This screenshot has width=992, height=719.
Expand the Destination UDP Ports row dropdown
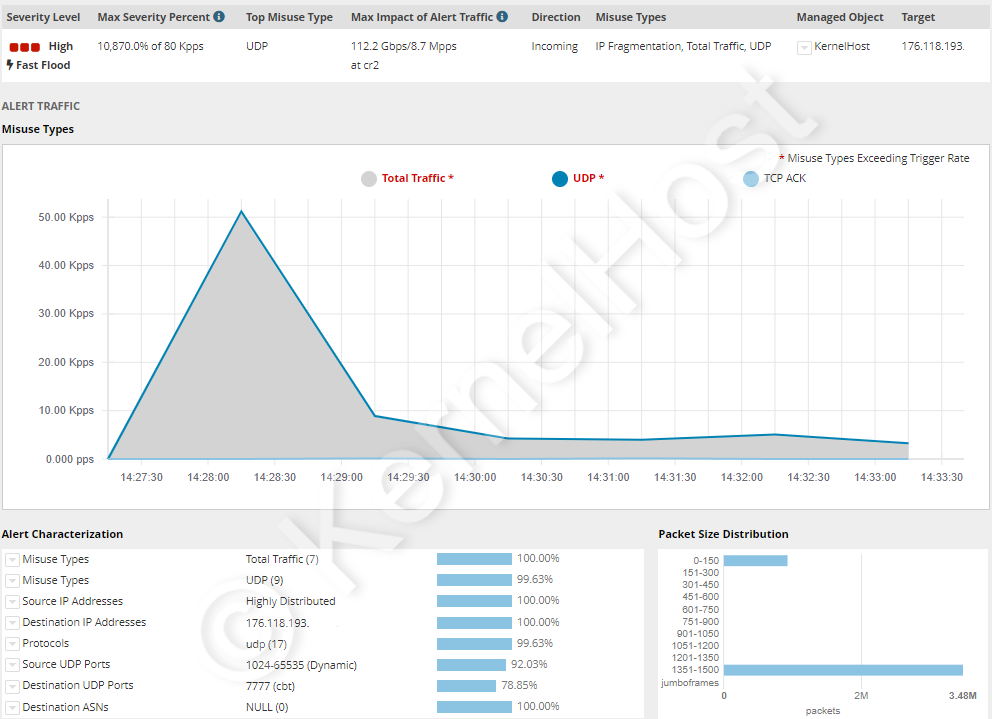point(12,686)
